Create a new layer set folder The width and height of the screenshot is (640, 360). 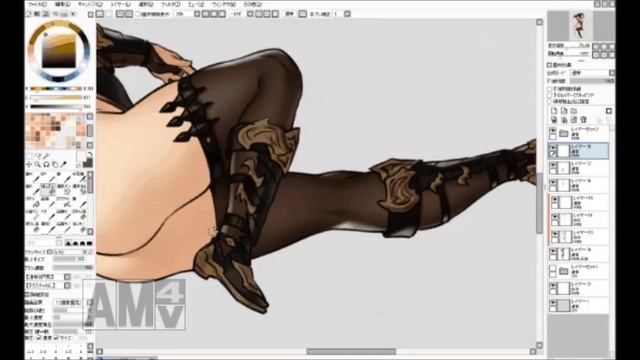pos(573,111)
